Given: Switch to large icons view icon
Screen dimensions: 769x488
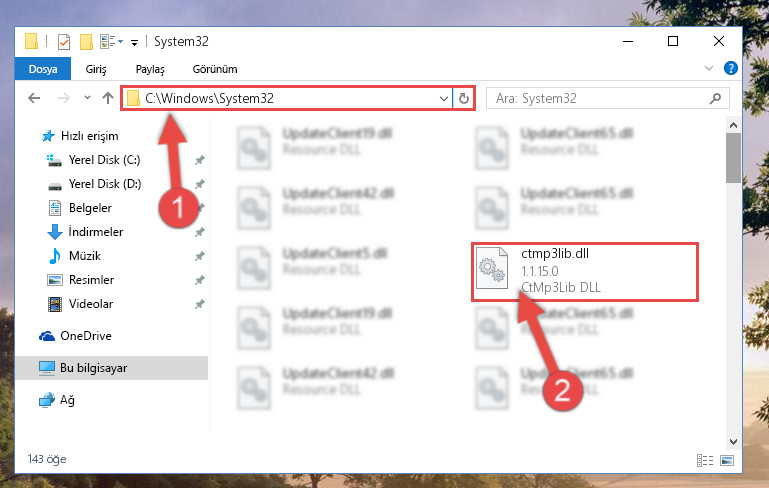Looking at the screenshot, I should [x=727, y=460].
